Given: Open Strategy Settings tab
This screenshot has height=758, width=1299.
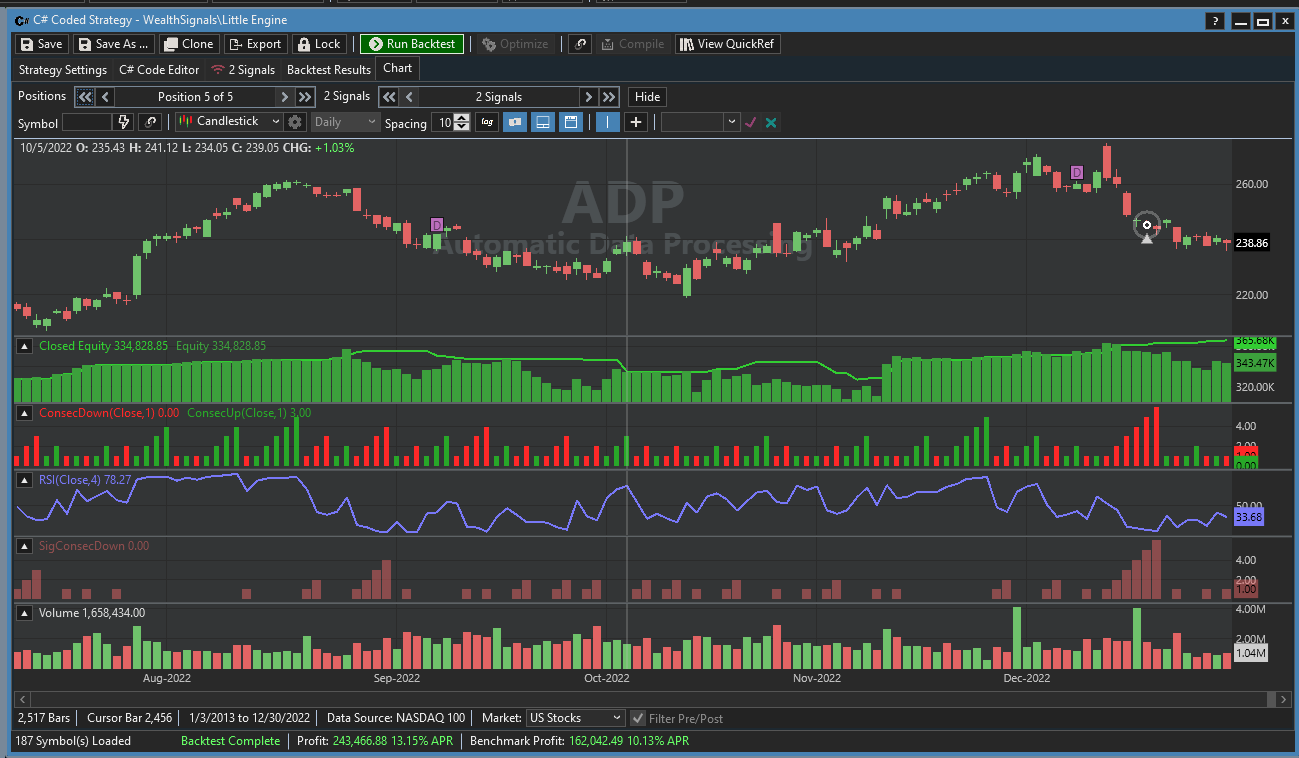Looking at the screenshot, I should click(x=63, y=70).
